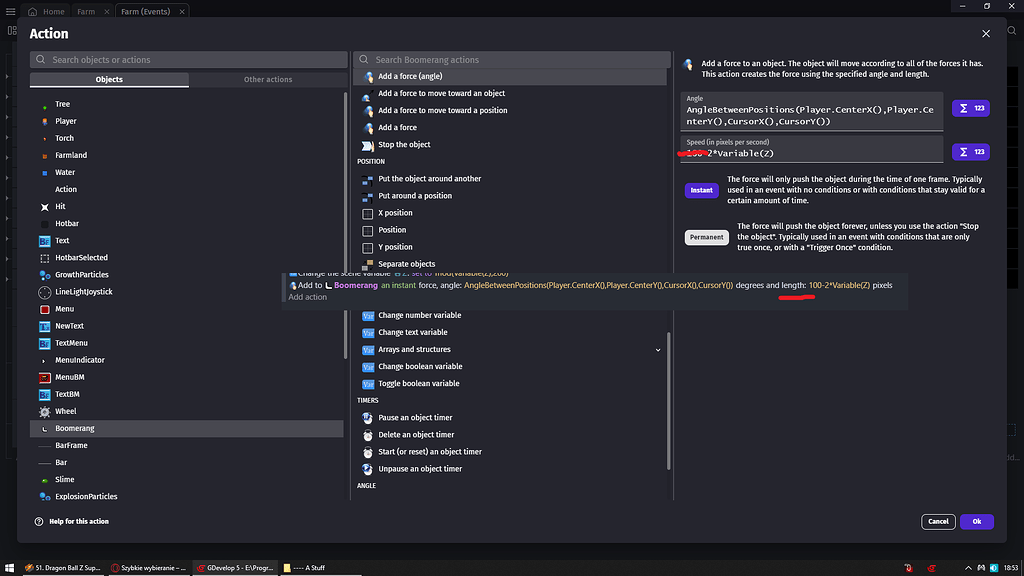Open expression editor for Angle field
The width and height of the screenshot is (1024, 576).
tap(970, 108)
